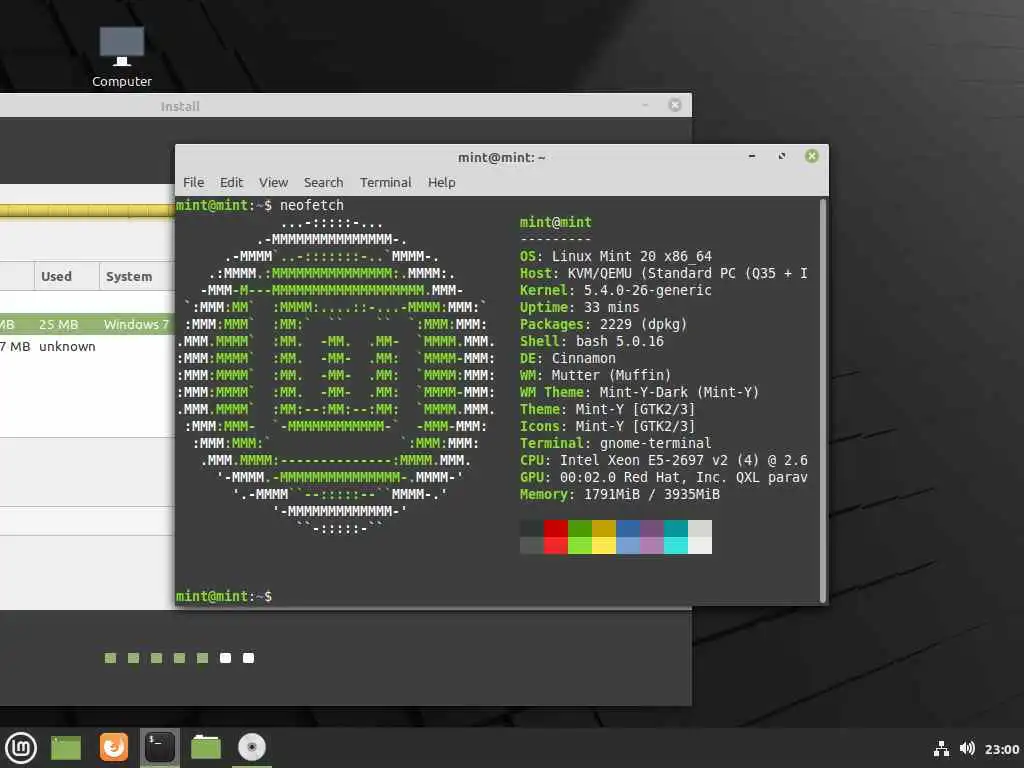The image size is (1024, 768).
Task: Select the Windows 7 partition row
Action: [87, 325]
